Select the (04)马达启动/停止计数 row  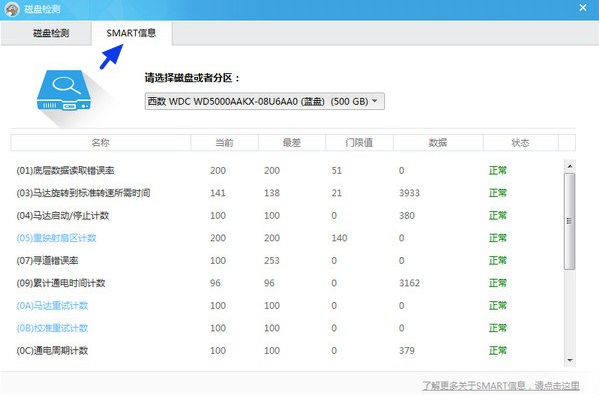287,215
